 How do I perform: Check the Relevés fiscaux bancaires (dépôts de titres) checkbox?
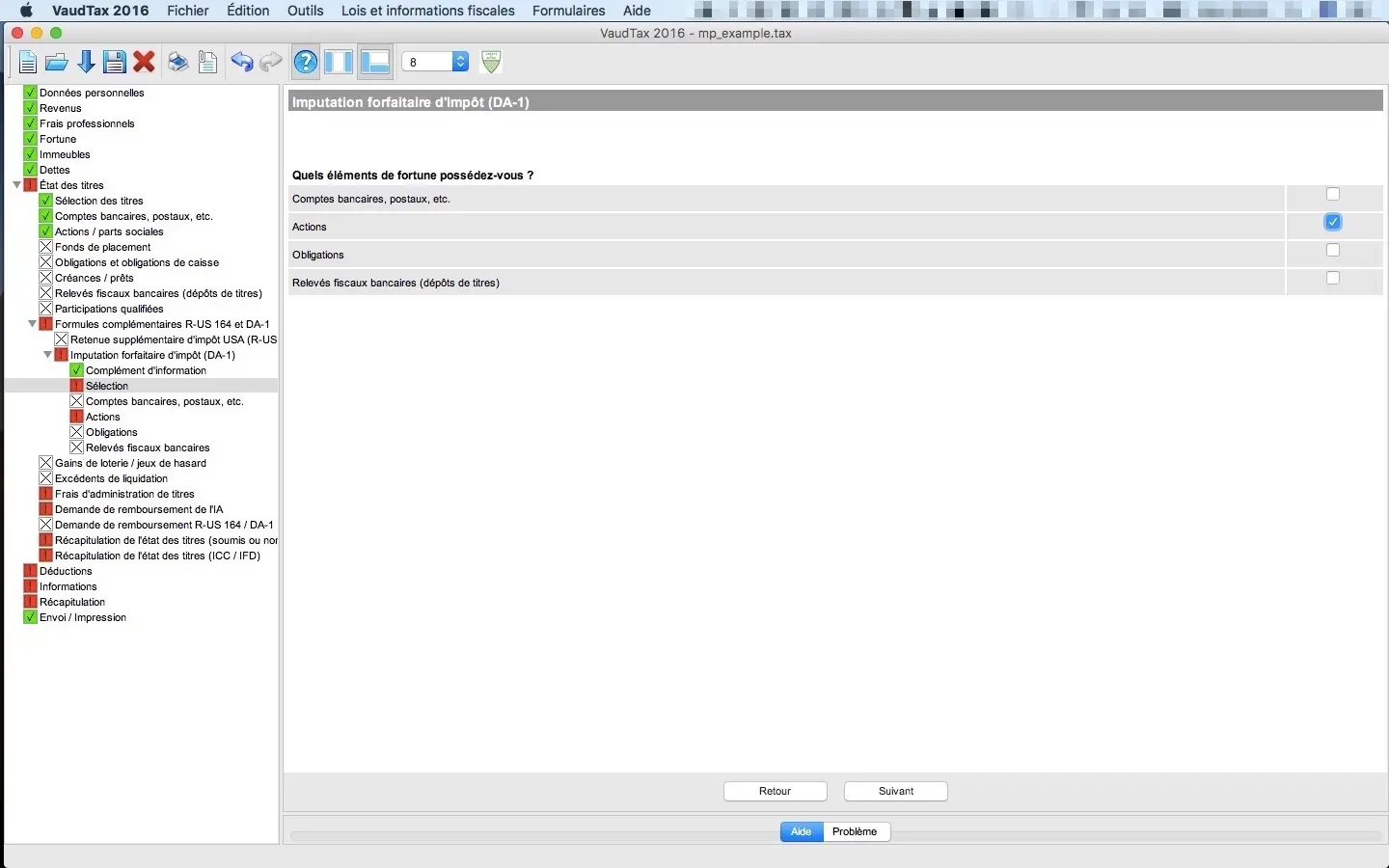pyautogui.click(x=1333, y=278)
